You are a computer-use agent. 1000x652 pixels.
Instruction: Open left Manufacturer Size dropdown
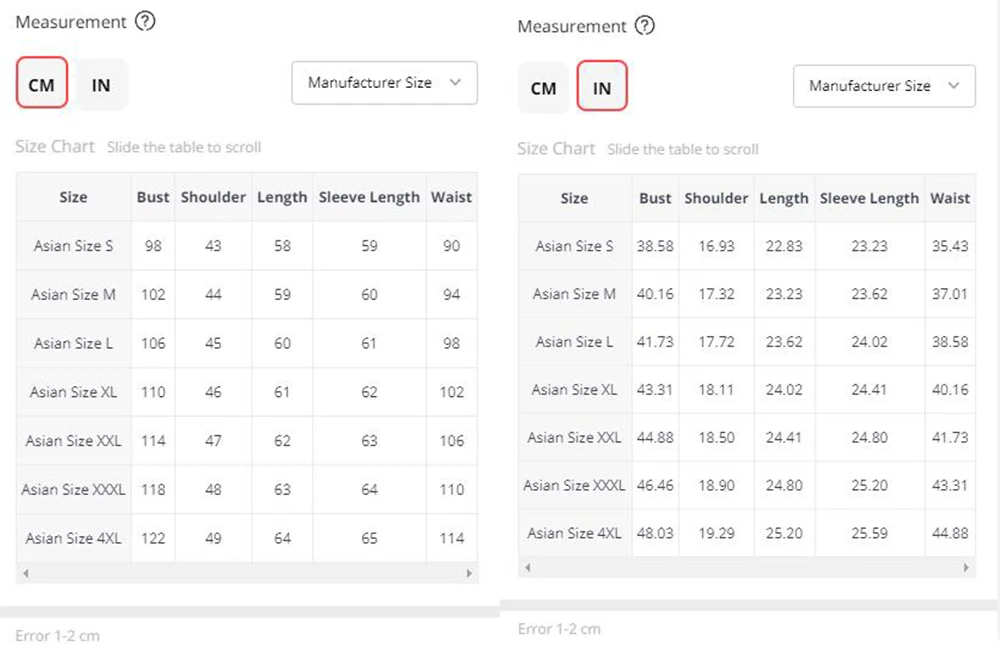coord(384,83)
